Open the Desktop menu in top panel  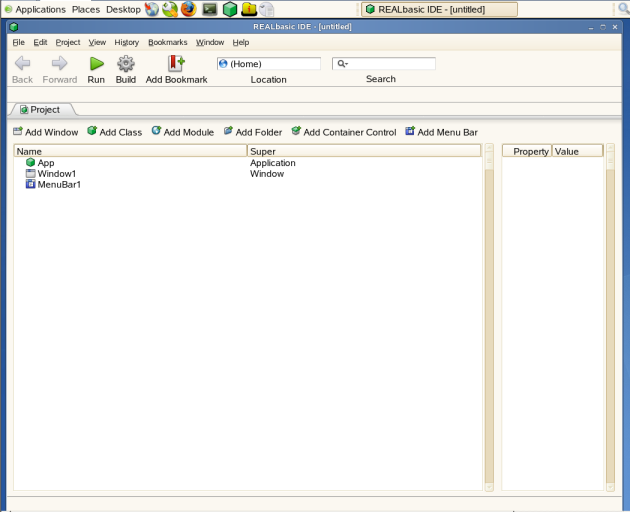[x=123, y=9]
